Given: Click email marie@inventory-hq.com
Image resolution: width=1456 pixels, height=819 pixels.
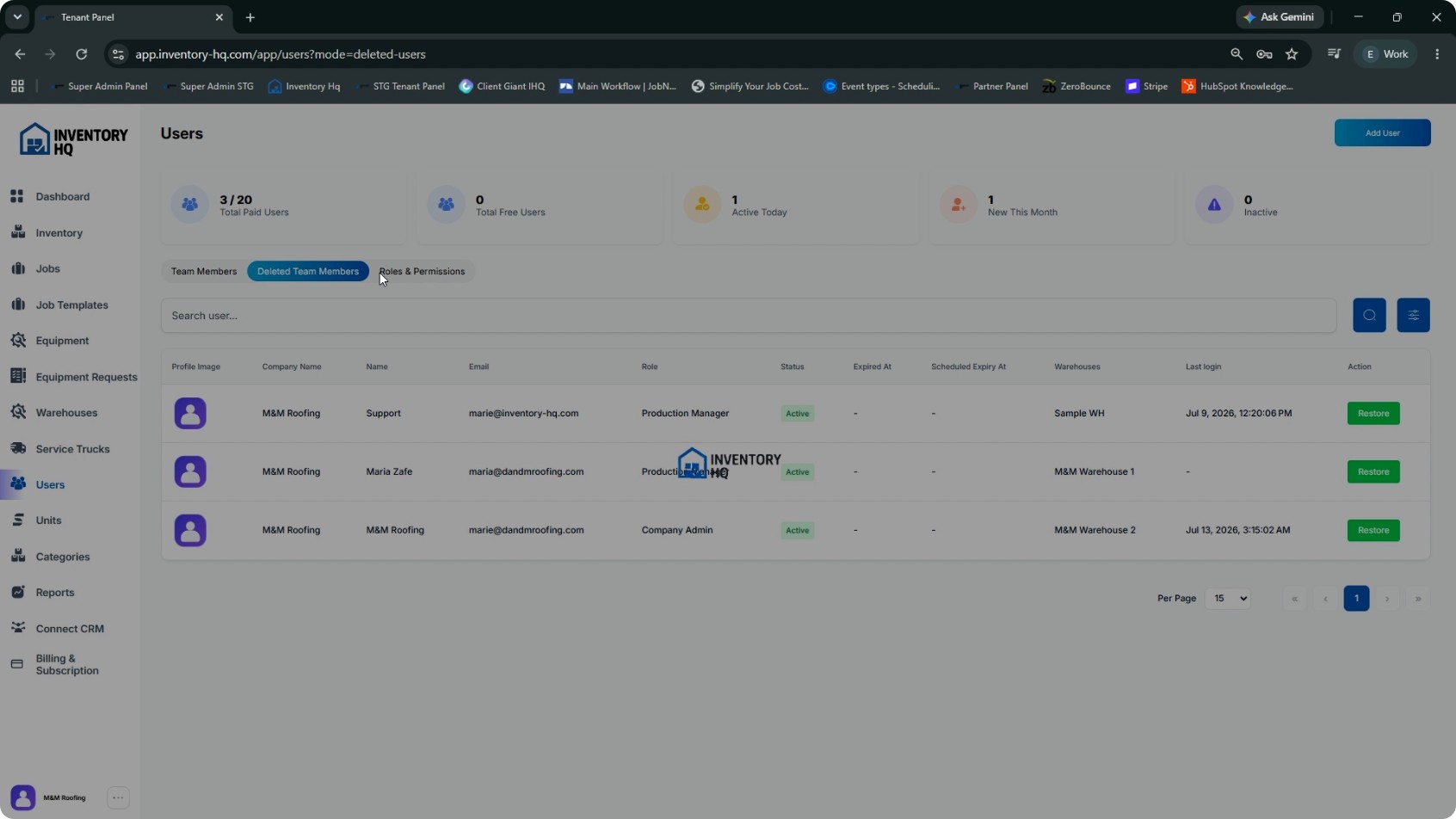Looking at the screenshot, I should (x=523, y=414).
